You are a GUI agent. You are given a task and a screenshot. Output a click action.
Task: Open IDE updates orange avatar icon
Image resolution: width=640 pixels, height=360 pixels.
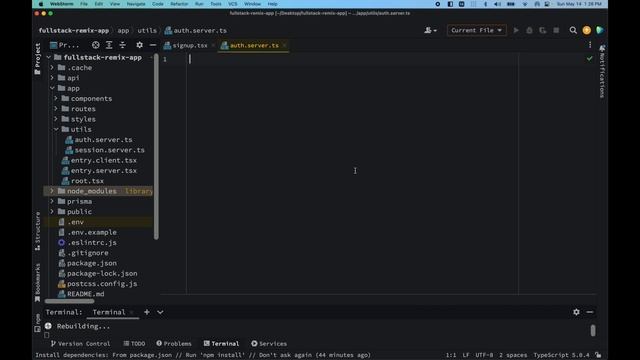(587, 30)
